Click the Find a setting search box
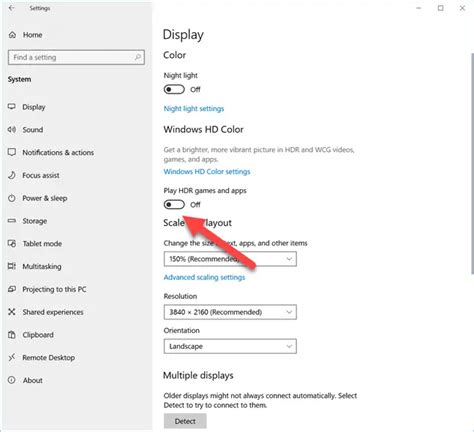 point(76,57)
